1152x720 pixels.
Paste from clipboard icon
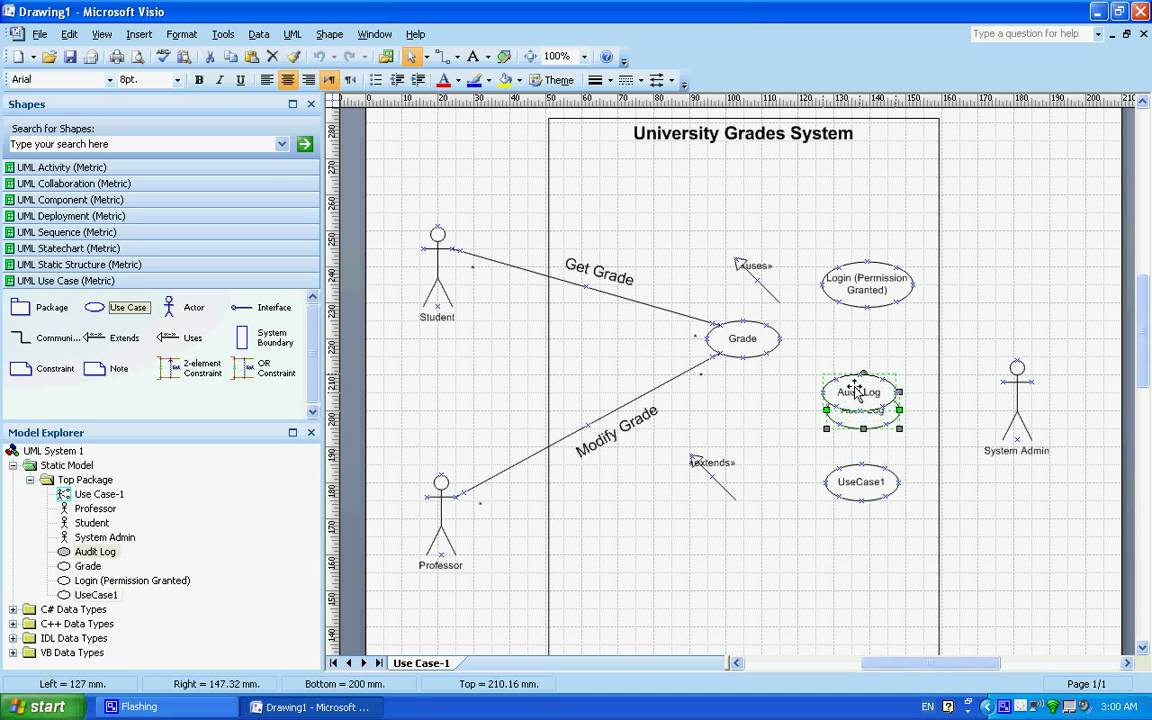(x=251, y=57)
